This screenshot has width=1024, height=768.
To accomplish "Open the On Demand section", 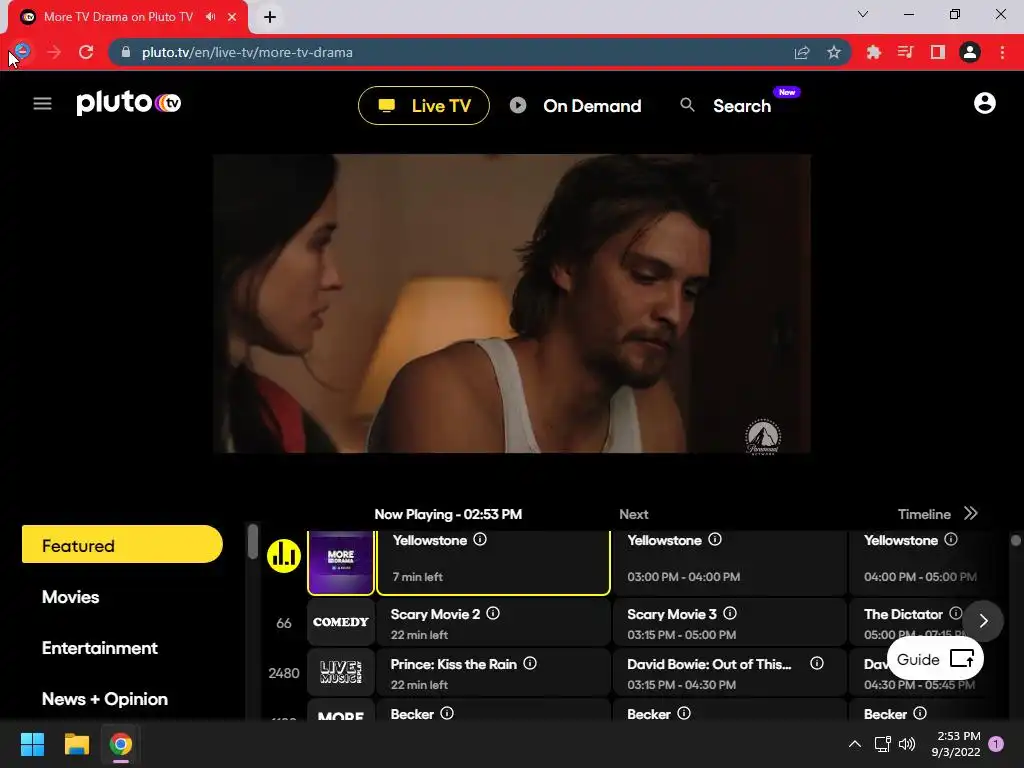I will tap(575, 106).
